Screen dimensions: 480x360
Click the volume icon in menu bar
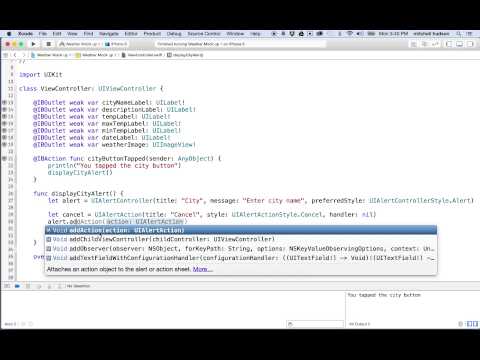(x=360, y=34)
